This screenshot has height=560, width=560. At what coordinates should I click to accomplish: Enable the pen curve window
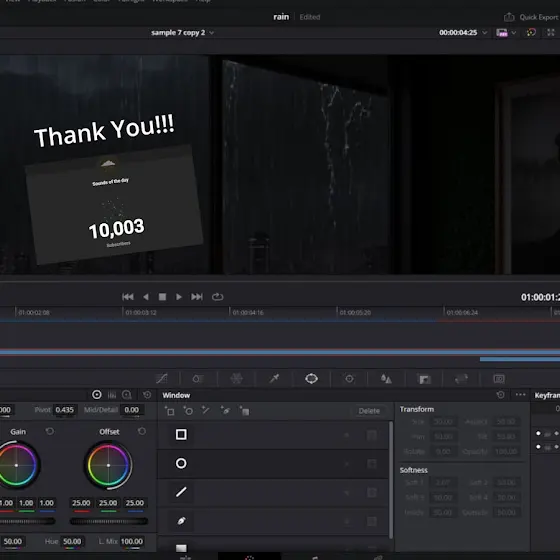(181, 521)
